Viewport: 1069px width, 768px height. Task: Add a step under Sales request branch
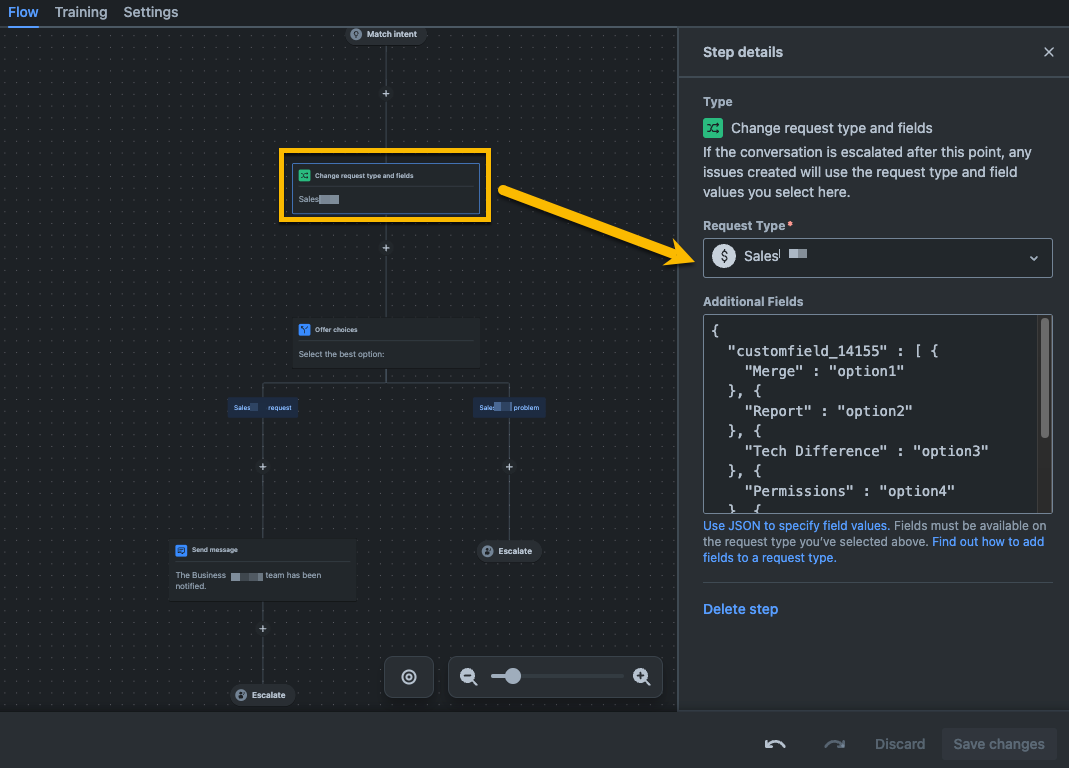click(262, 467)
